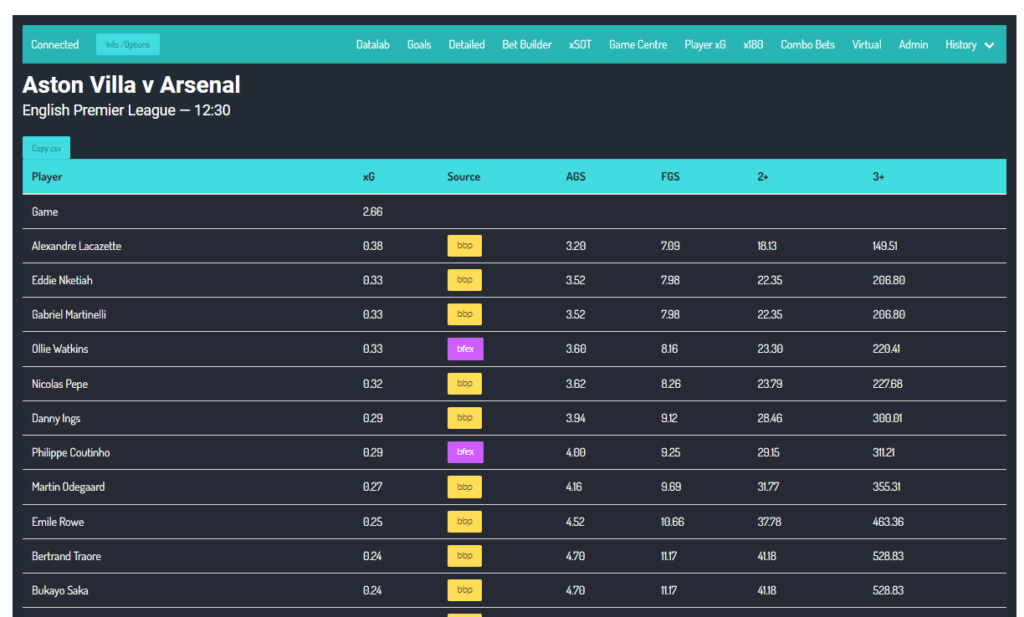Select the Alexandre Lacazette player name
The height and width of the screenshot is (617, 1024).
76,246
